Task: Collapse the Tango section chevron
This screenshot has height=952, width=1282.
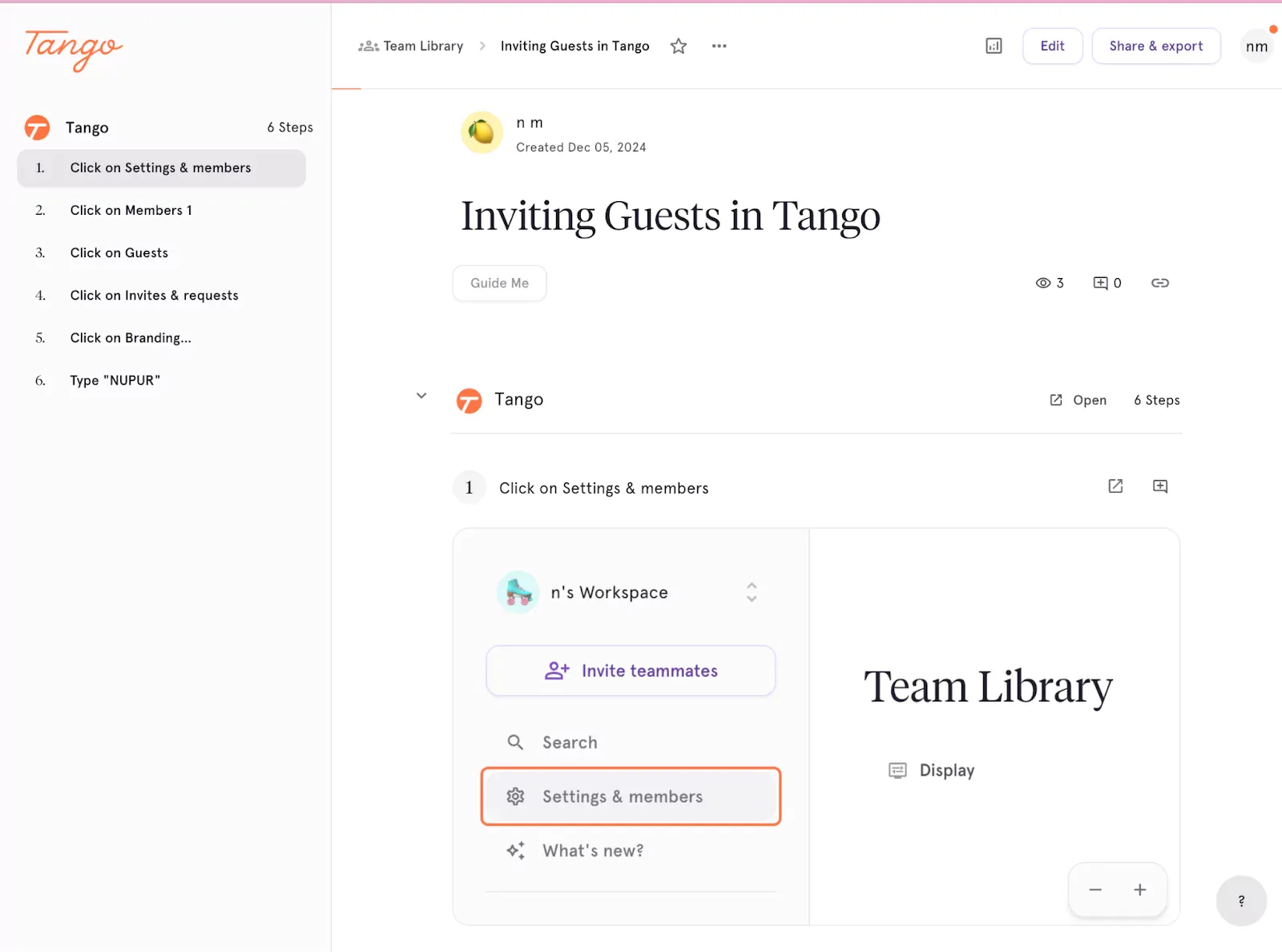Action: [421, 396]
